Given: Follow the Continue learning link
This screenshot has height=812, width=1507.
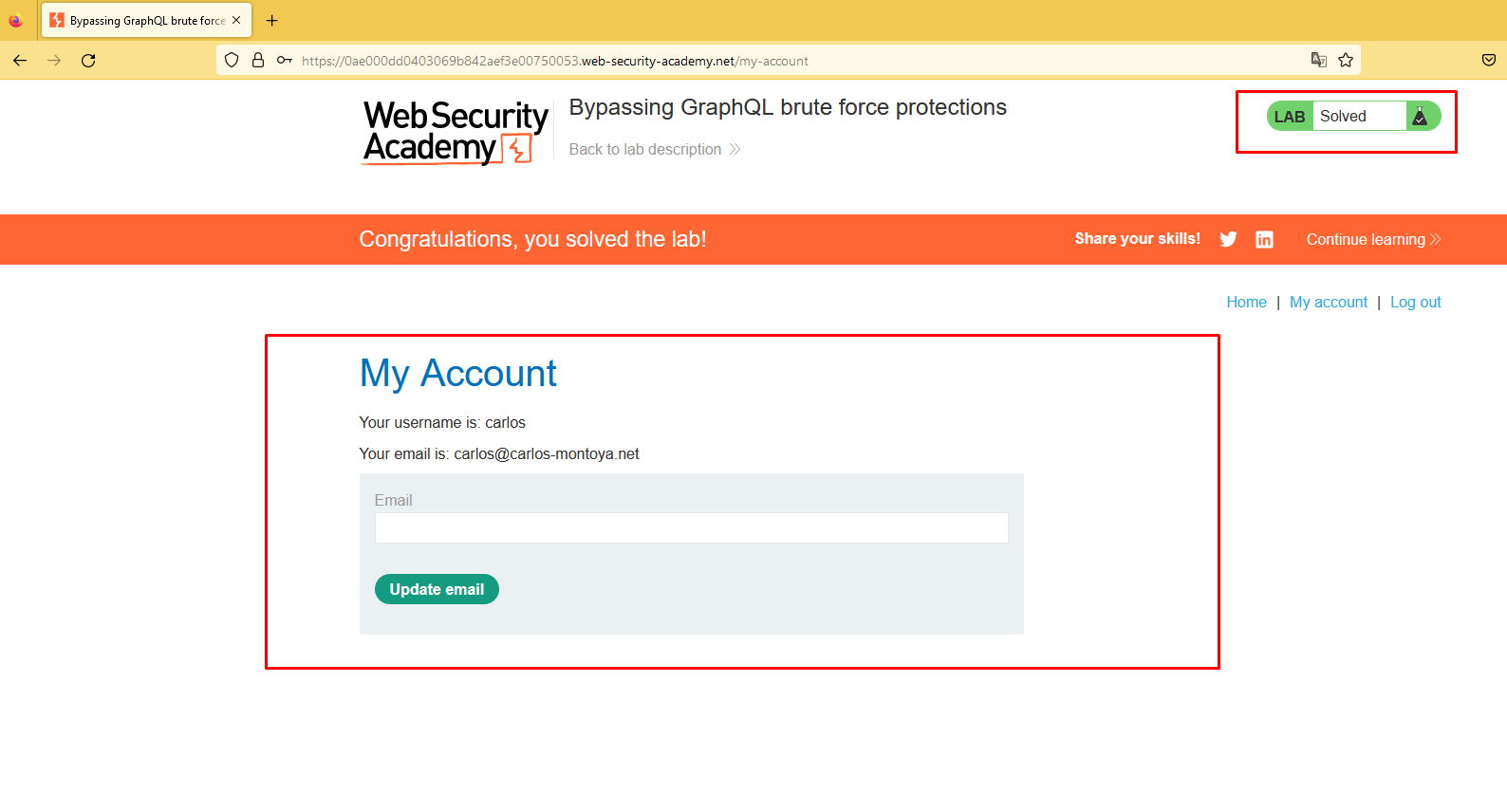Looking at the screenshot, I should point(1372,239).
